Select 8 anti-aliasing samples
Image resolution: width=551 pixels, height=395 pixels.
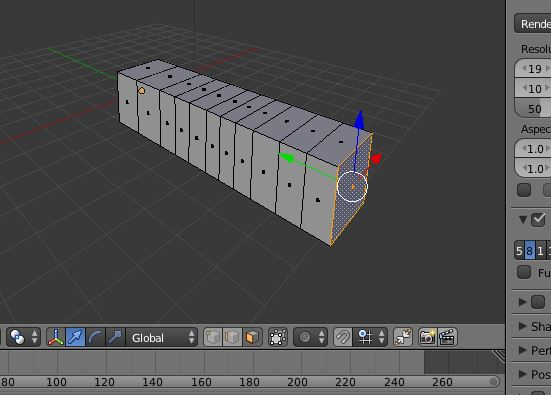click(530, 251)
